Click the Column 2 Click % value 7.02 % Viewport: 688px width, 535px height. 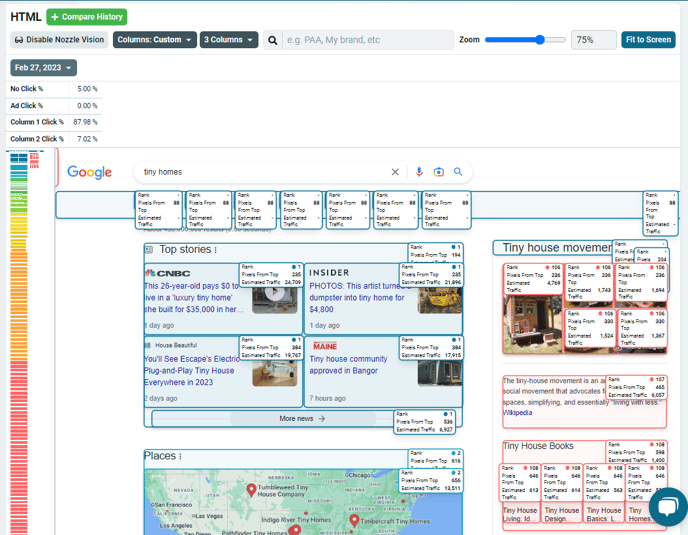[87, 139]
